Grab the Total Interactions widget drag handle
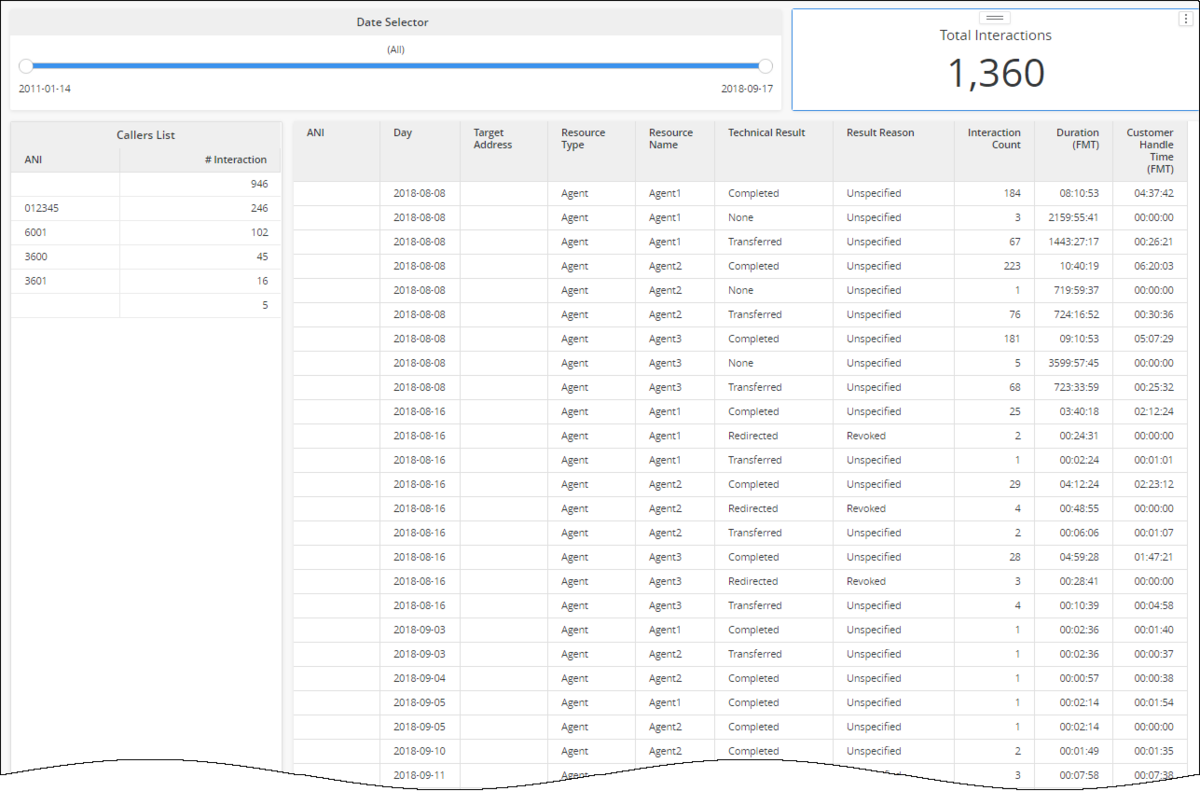The height and width of the screenshot is (791, 1200). coord(997,18)
